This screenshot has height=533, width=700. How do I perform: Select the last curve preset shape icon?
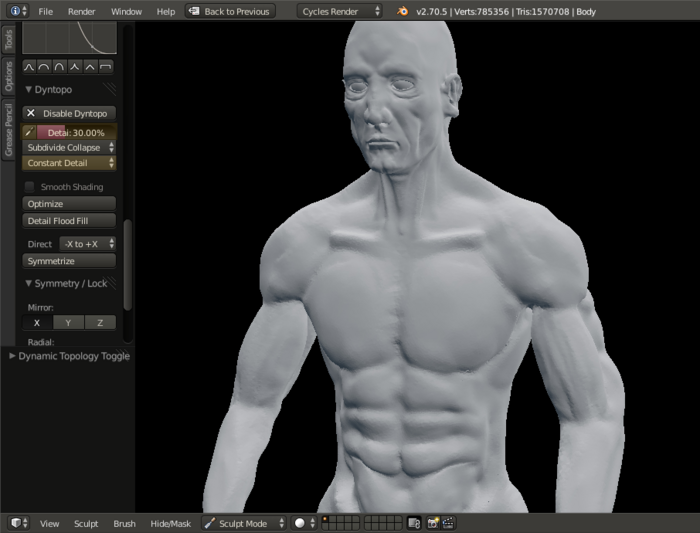pyautogui.click(x=106, y=67)
